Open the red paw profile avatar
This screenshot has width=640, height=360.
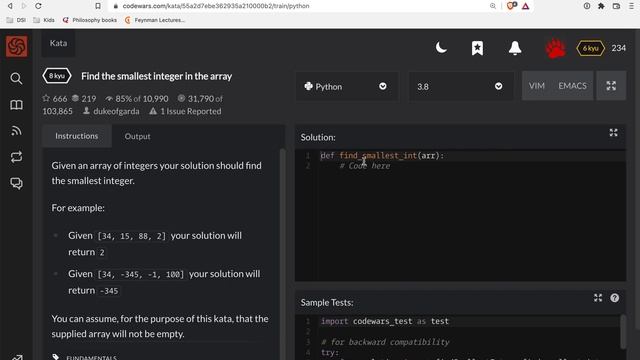(556, 48)
